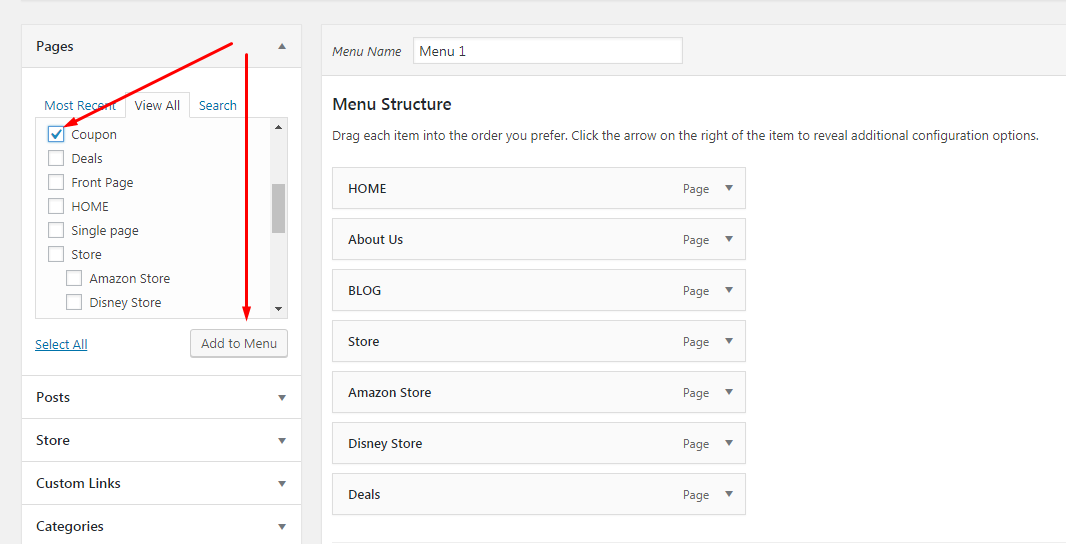The height and width of the screenshot is (544, 1066).
Task: Click the Menu Name input field
Action: click(547, 51)
